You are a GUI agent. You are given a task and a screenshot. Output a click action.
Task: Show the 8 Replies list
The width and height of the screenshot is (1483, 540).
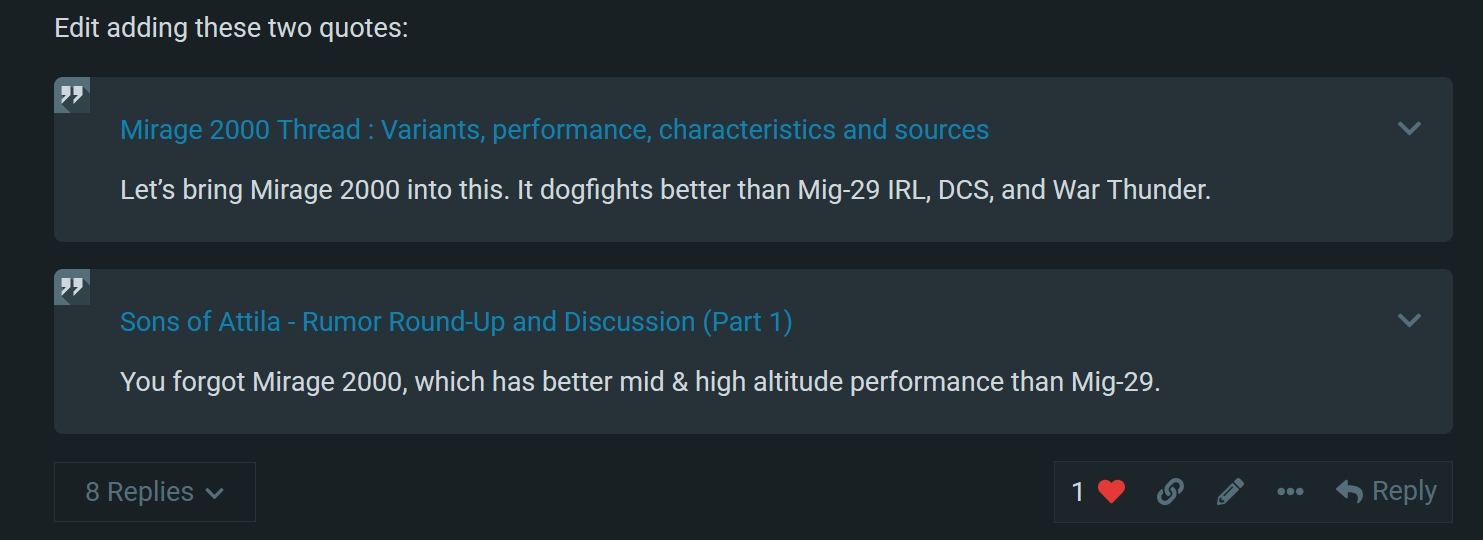(x=154, y=492)
